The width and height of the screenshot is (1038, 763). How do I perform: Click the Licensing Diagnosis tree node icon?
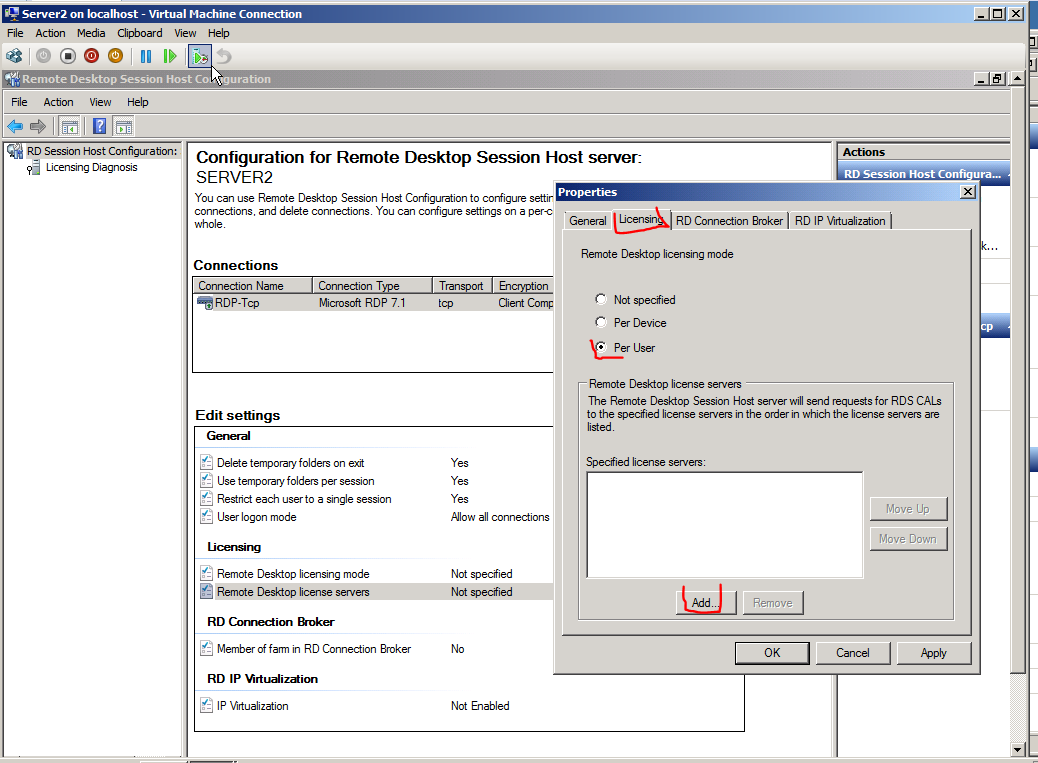coord(33,168)
